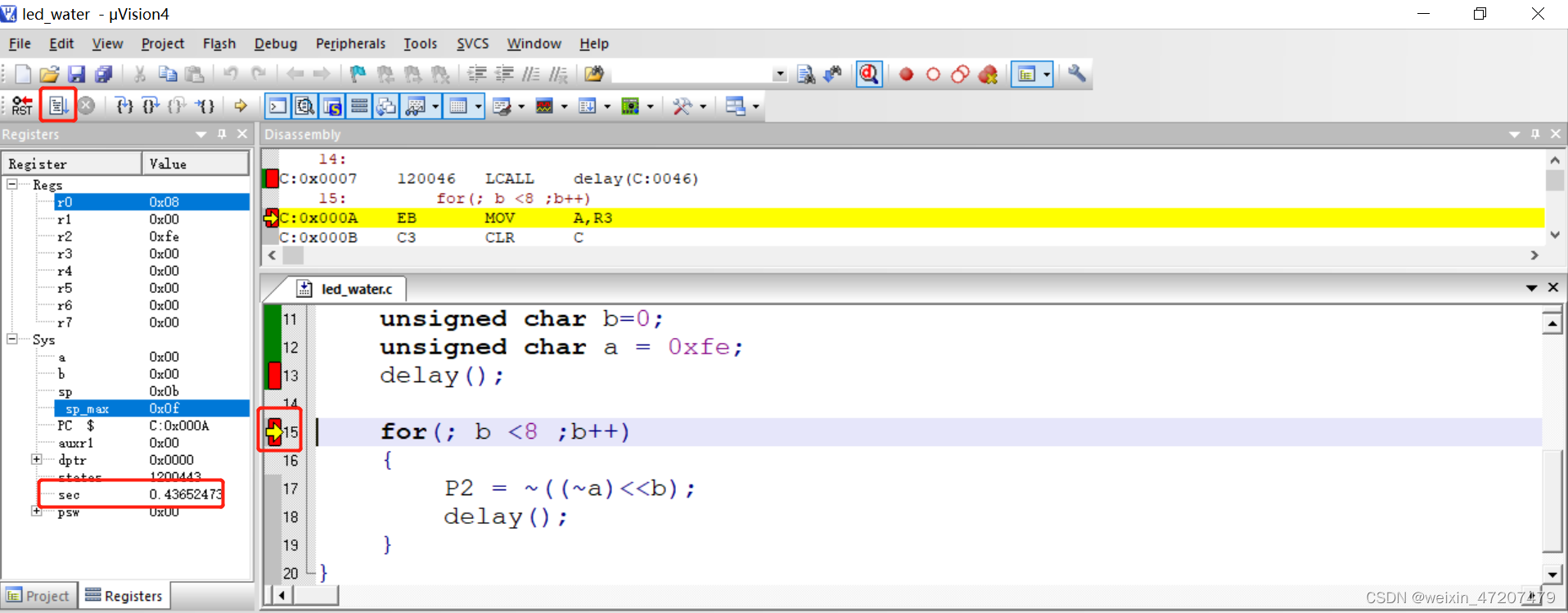The width and height of the screenshot is (1568, 613).
Task: Toggle breakpoint at disassembly address C:0x0007
Action: [x=271, y=178]
